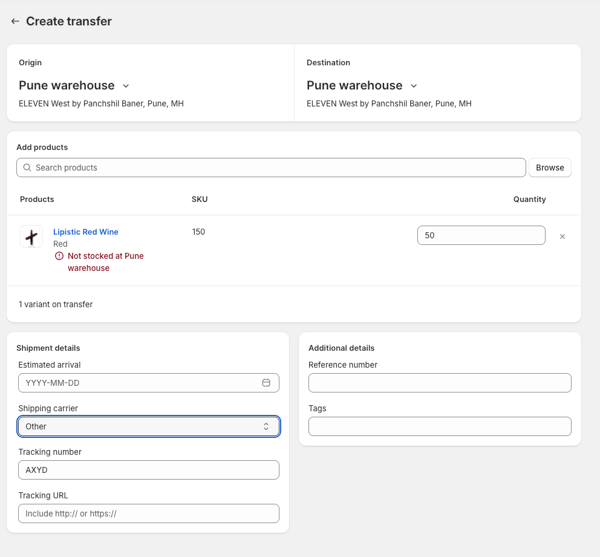Open the Origin Pune warehouse dropdown

click(x=74, y=85)
